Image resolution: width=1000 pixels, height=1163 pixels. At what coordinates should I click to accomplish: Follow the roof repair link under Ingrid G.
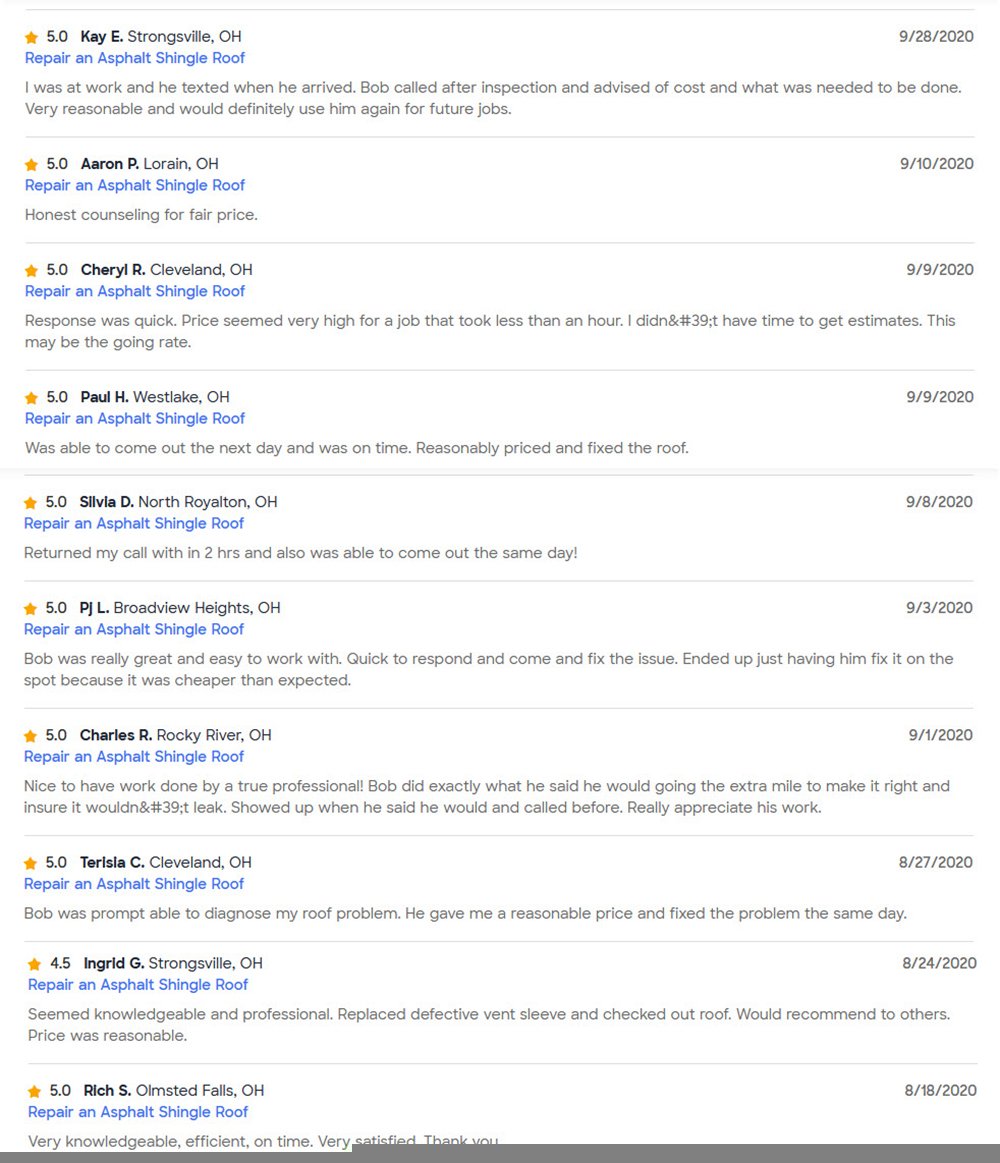tap(138, 985)
